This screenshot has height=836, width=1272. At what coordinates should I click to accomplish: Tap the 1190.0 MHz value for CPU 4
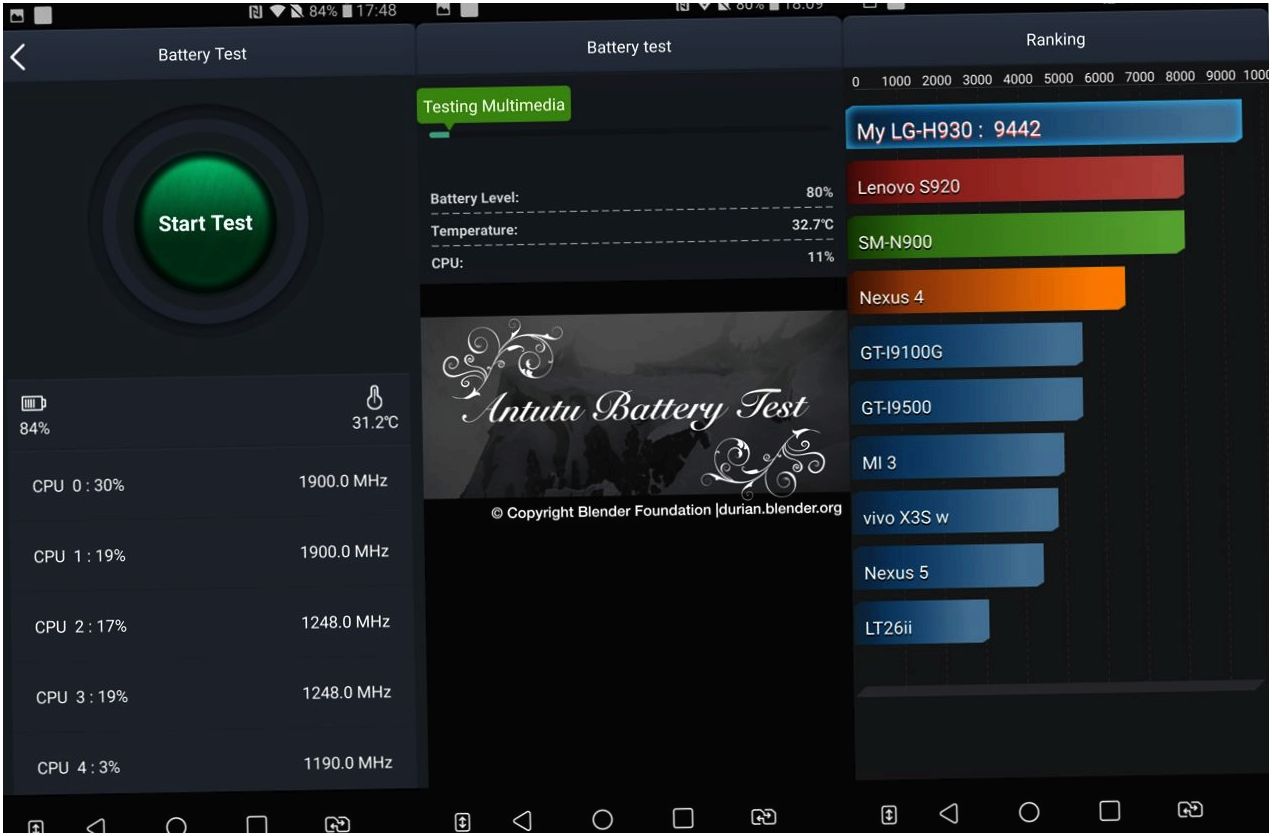[348, 763]
